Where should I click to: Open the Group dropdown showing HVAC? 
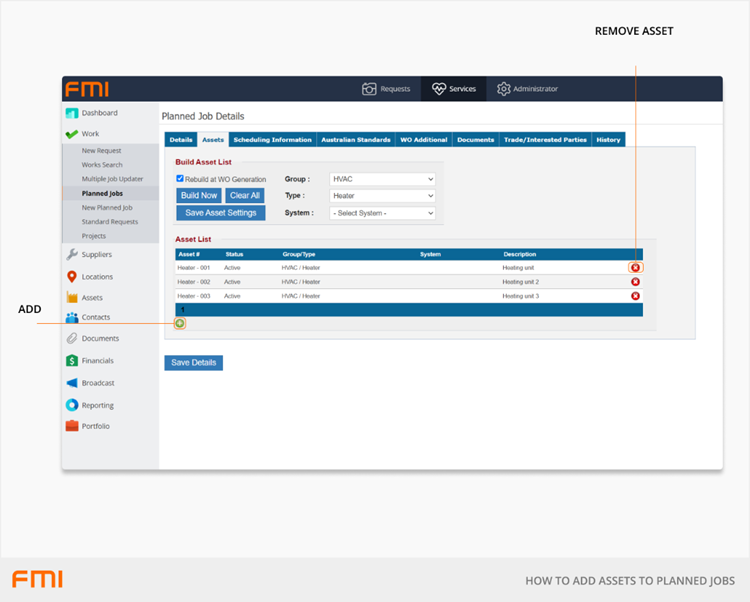(382, 179)
